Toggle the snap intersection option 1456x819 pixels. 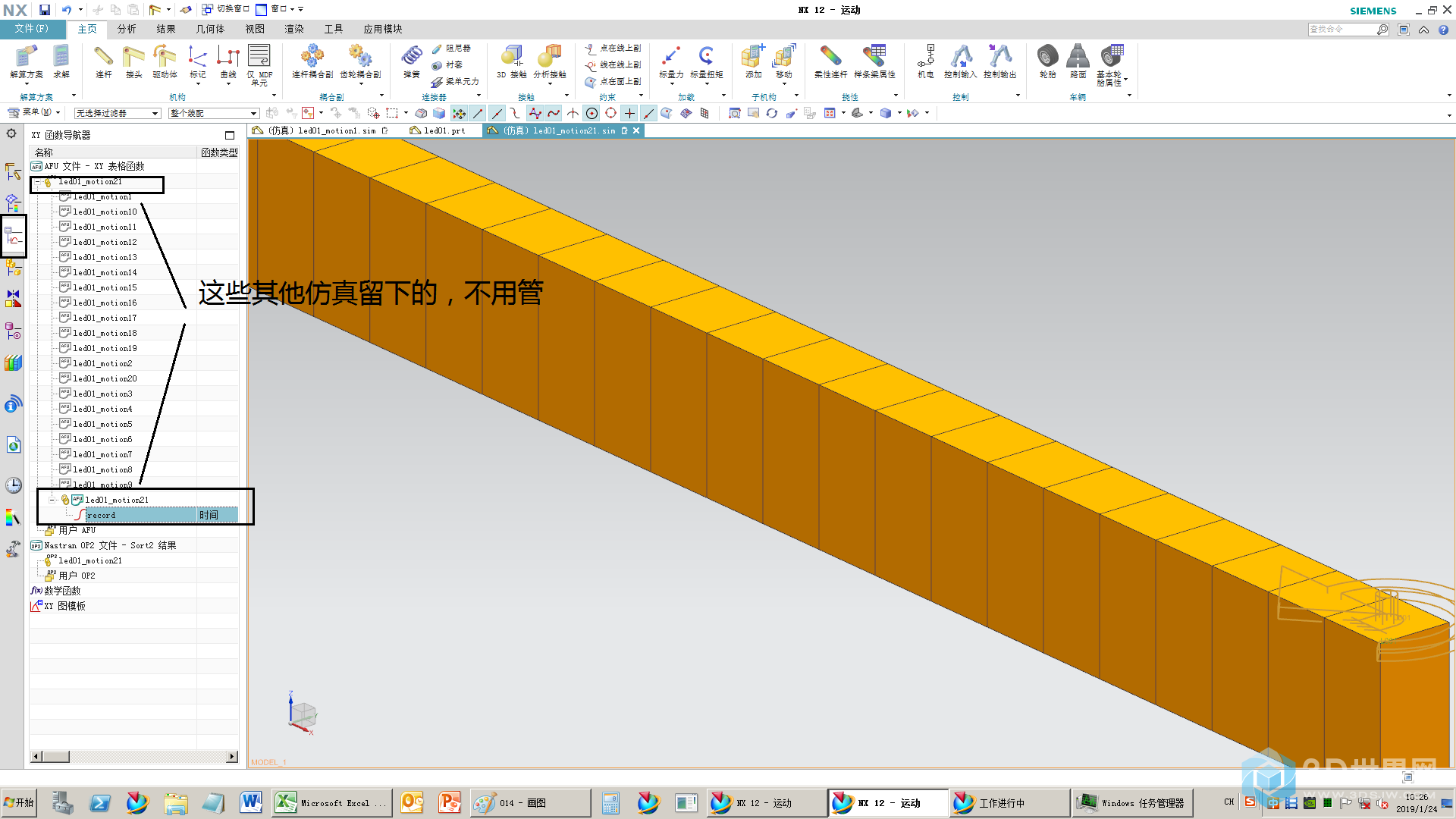tap(573, 113)
